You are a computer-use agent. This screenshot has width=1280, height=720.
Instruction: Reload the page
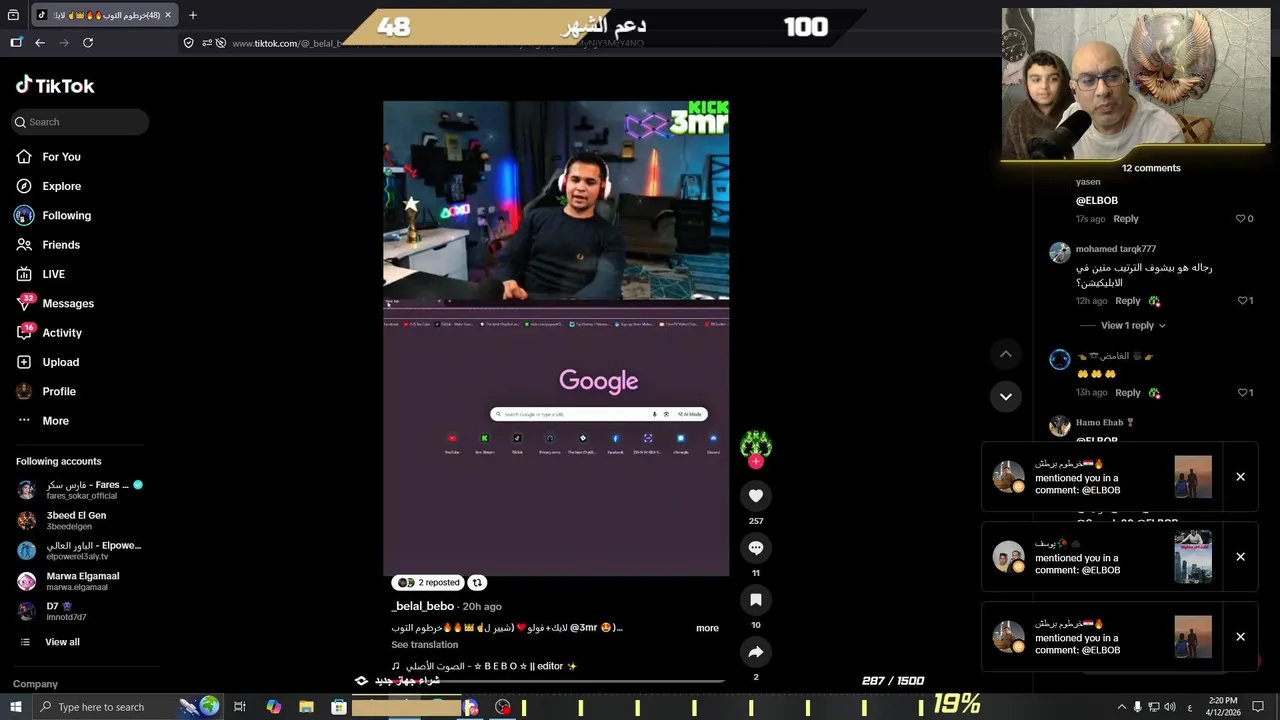[88, 43]
